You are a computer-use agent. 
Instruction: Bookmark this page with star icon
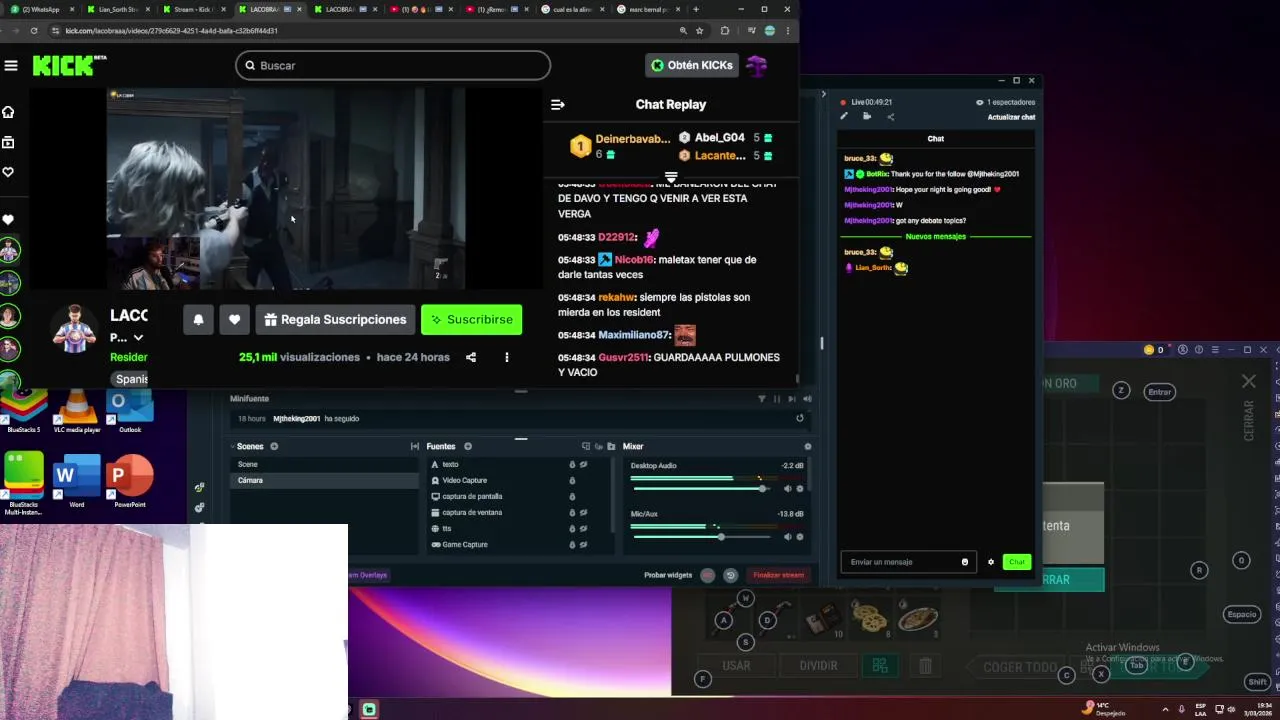(x=700, y=31)
